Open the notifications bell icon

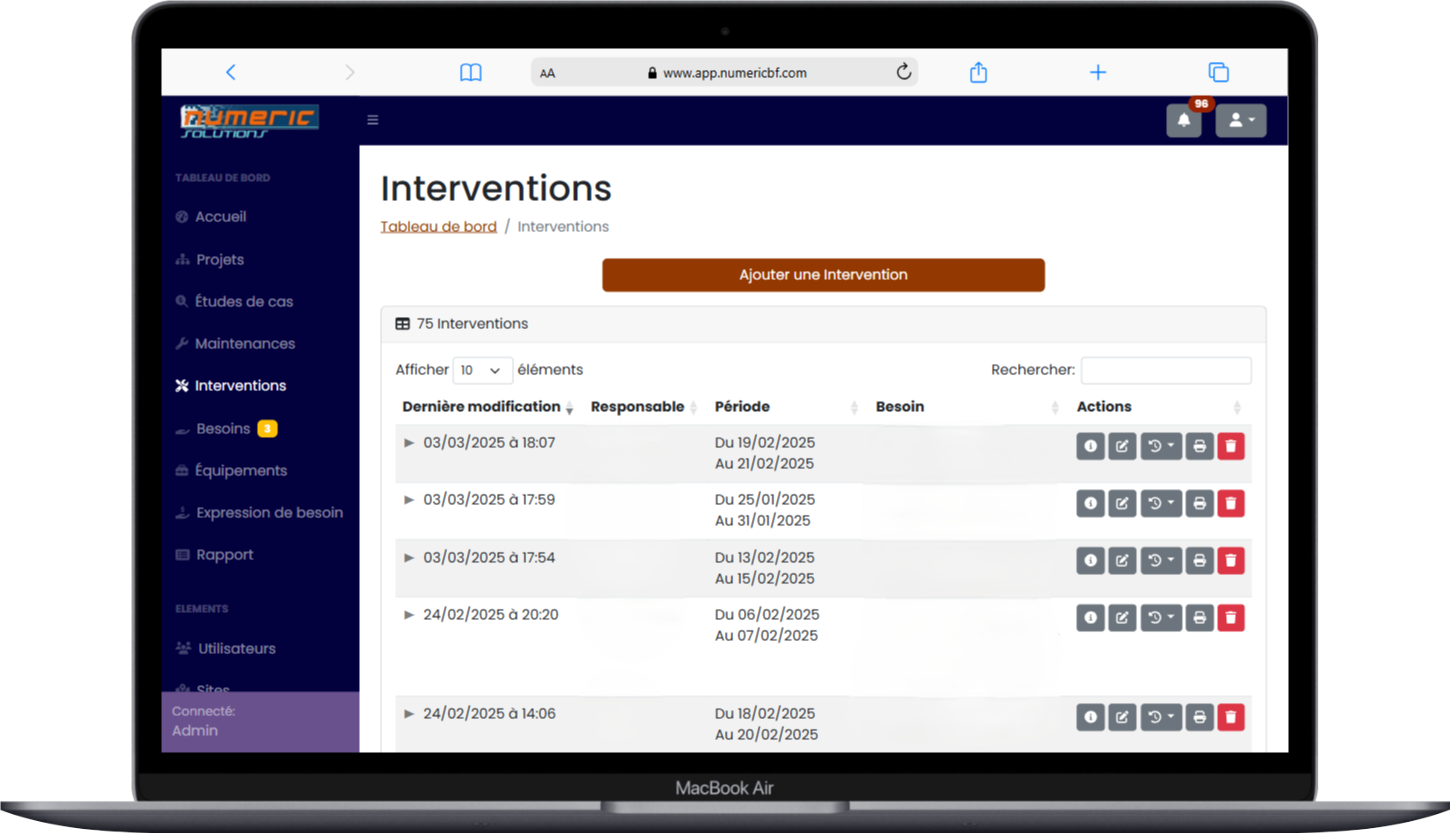[x=1183, y=121]
